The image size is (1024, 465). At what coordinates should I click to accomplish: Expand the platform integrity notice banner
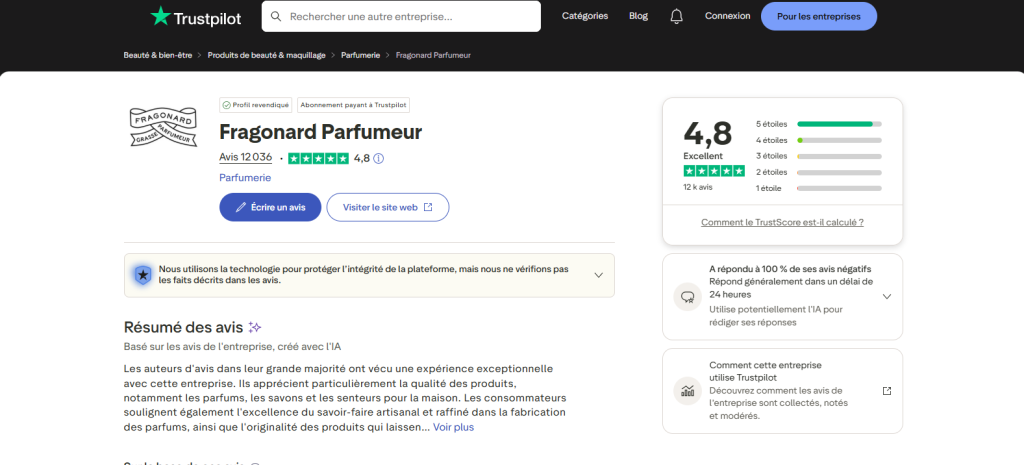pyautogui.click(x=598, y=275)
